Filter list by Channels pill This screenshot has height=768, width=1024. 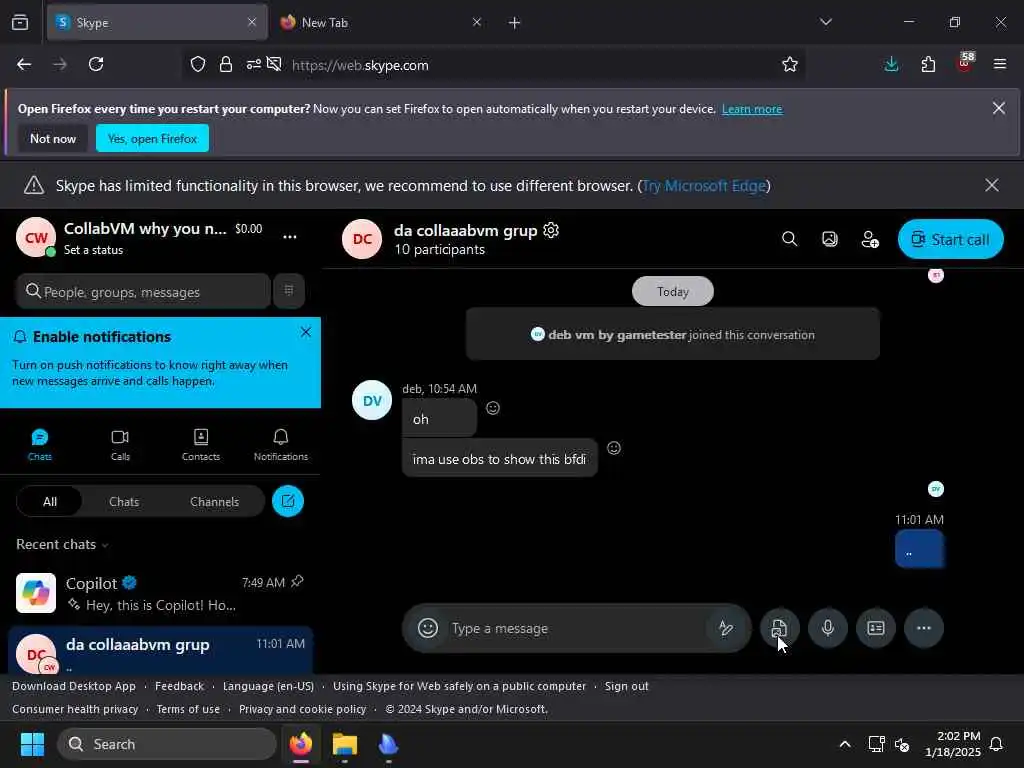[x=214, y=502]
